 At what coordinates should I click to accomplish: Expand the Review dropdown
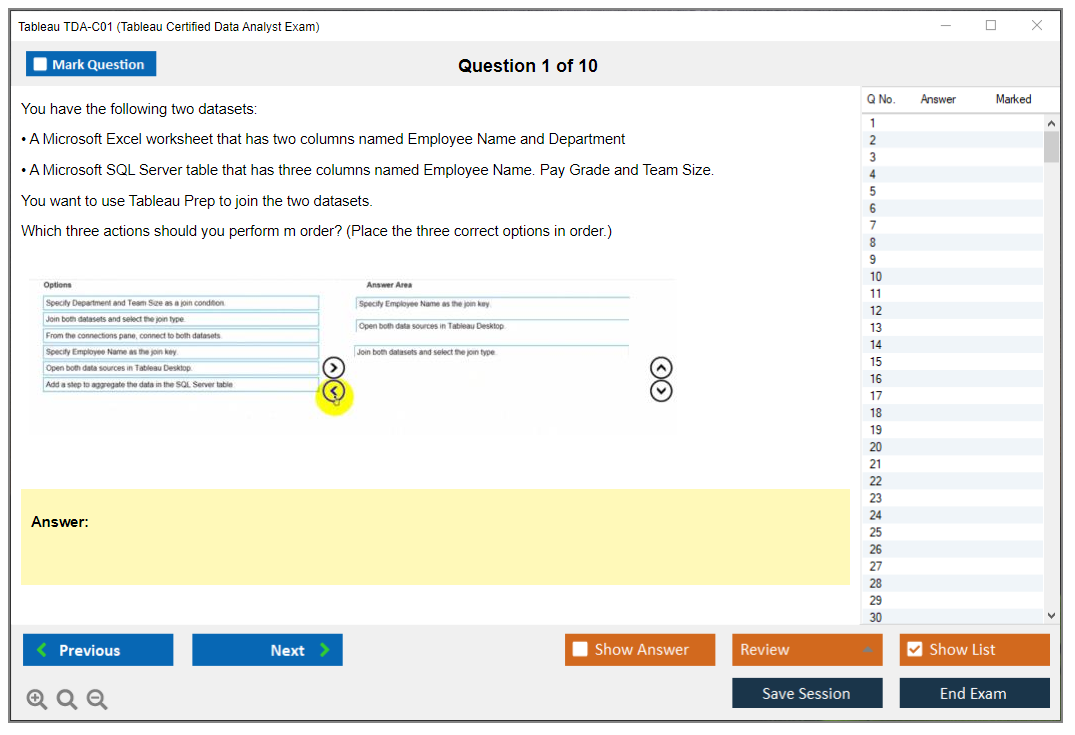868,650
